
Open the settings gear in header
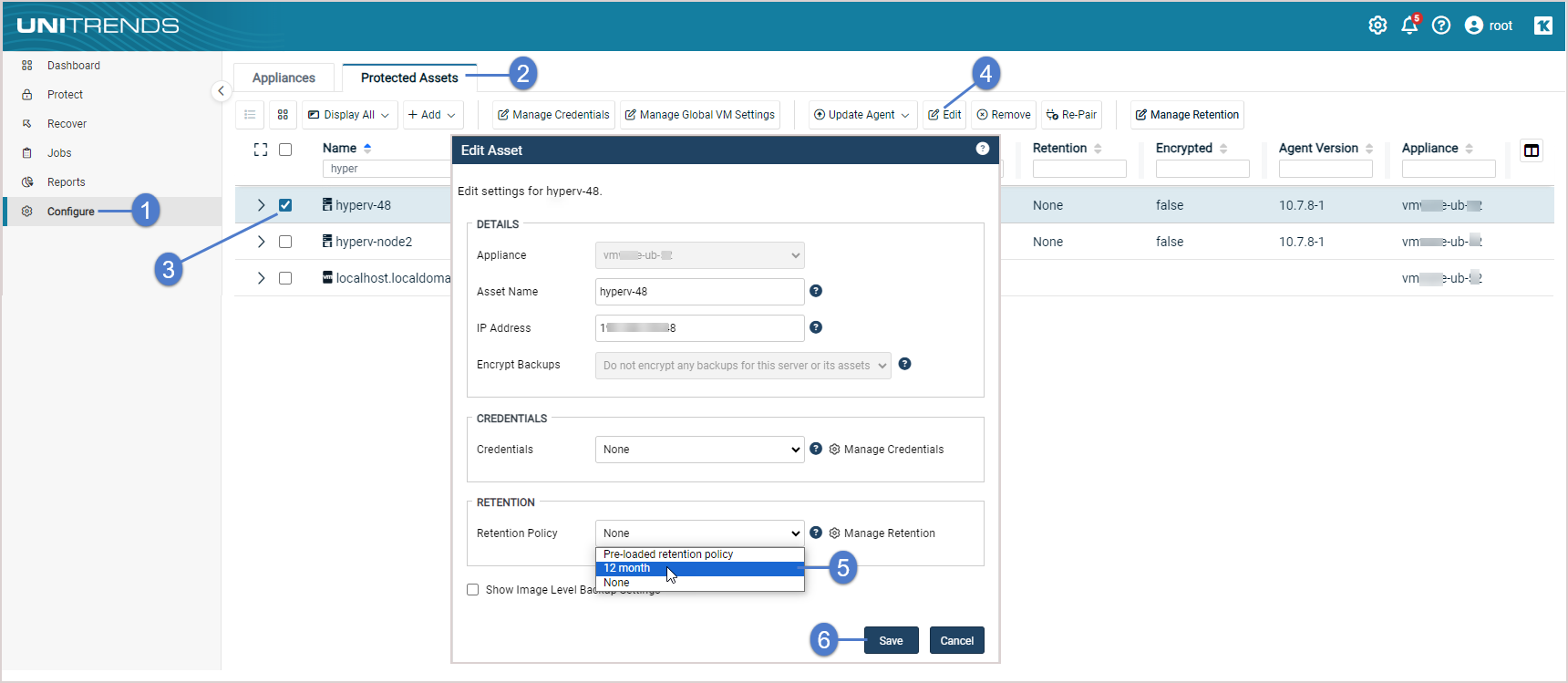1377,26
